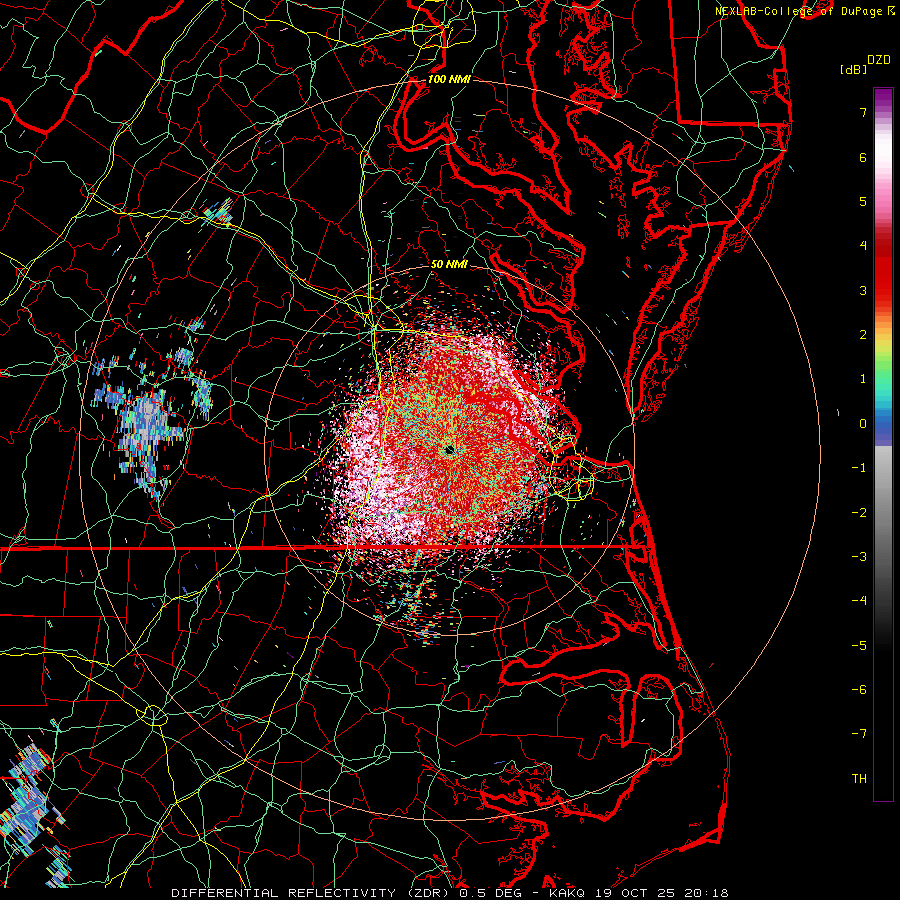Click the [dB] unit label
Screen dimensions: 900x900
853,69
